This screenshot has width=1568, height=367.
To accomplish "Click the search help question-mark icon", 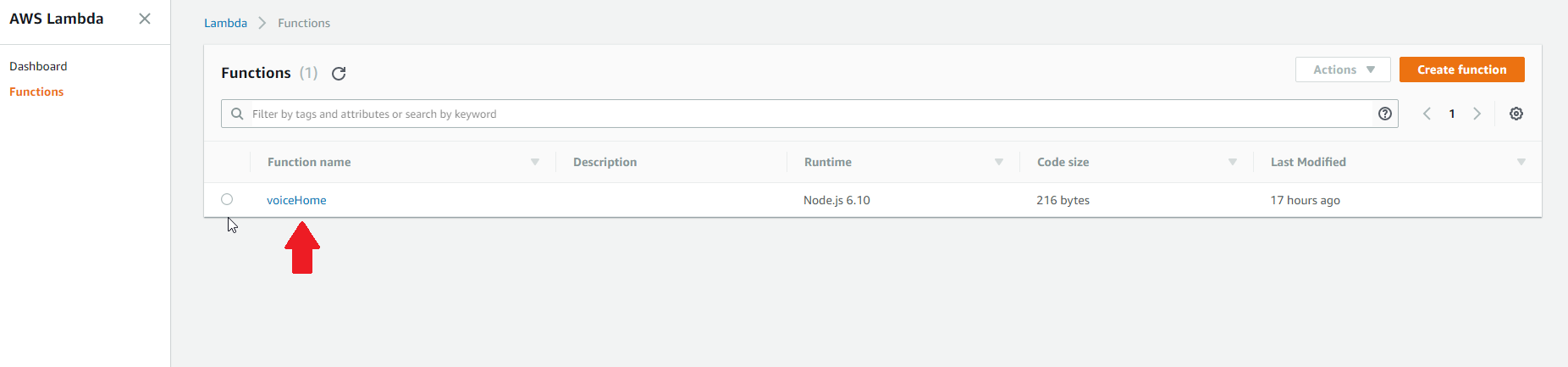I will 1385,114.
